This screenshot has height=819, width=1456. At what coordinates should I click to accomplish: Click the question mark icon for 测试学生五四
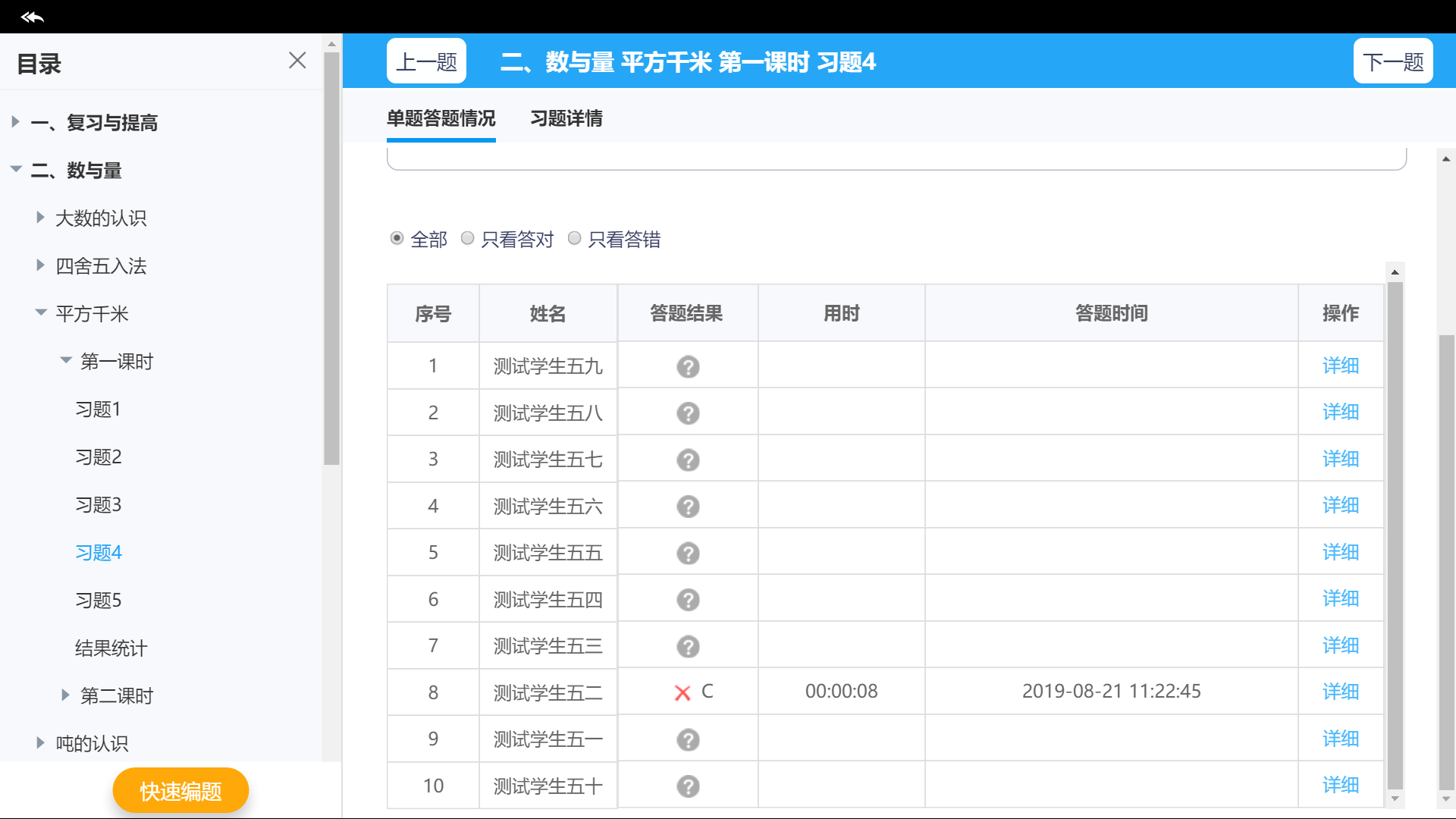pyautogui.click(x=688, y=600)
